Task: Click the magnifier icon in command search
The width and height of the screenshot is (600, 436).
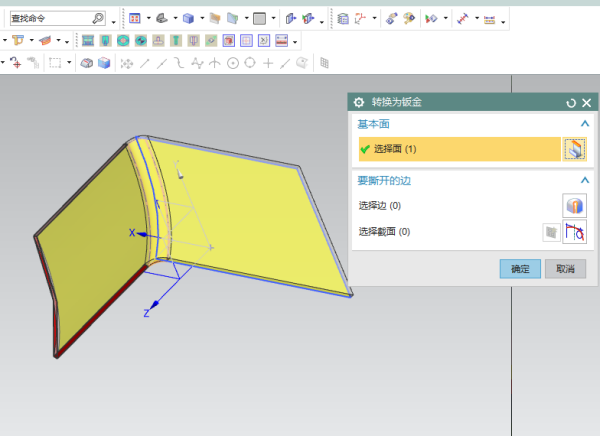Action: 97,18
